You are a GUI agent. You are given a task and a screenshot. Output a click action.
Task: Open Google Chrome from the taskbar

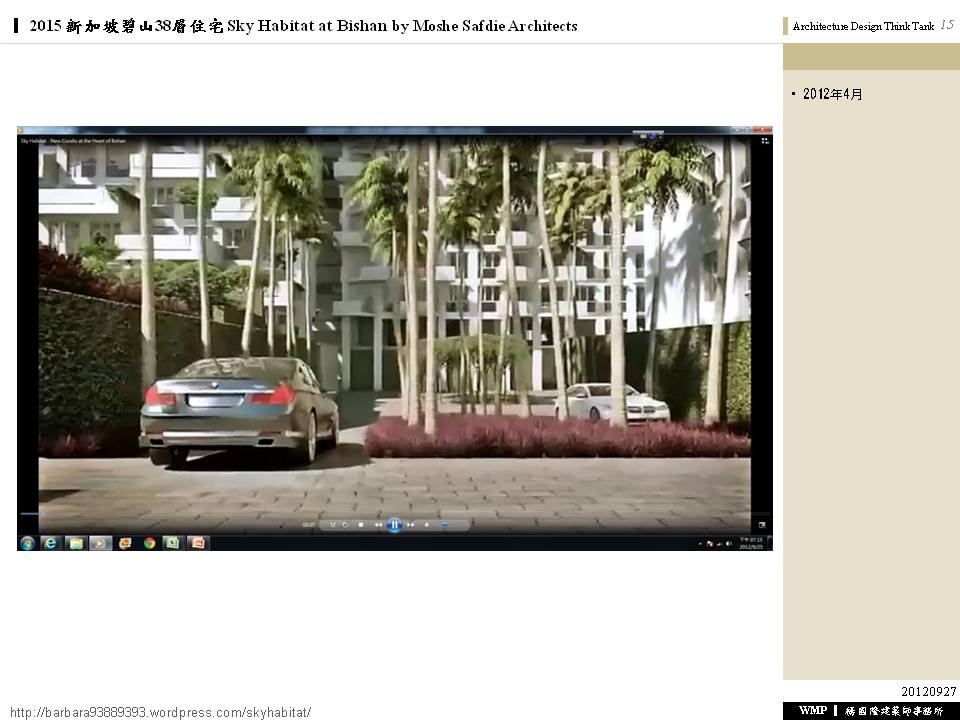coord(149,543)
